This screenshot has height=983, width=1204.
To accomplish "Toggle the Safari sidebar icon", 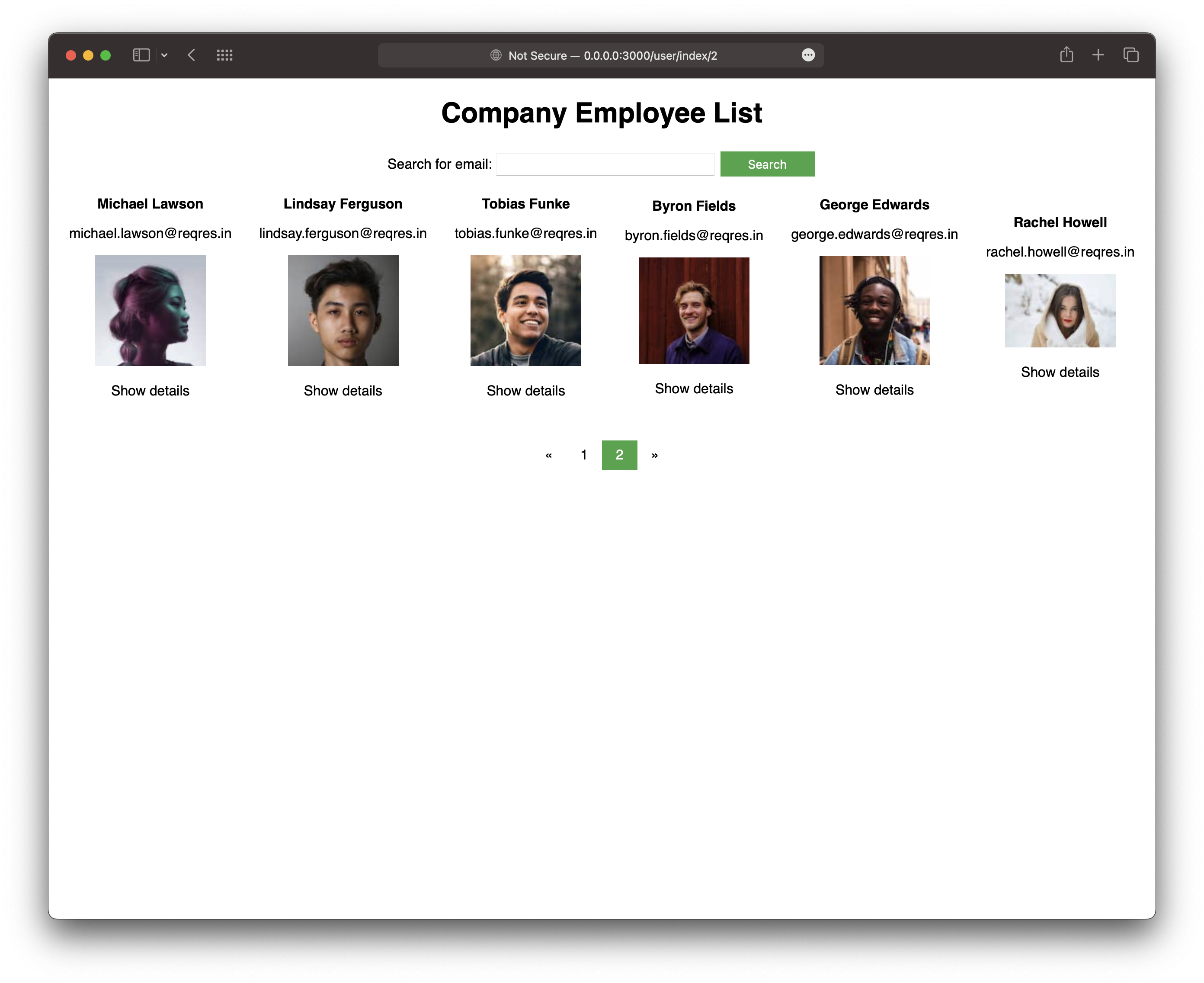I will (x=141, y=55).
